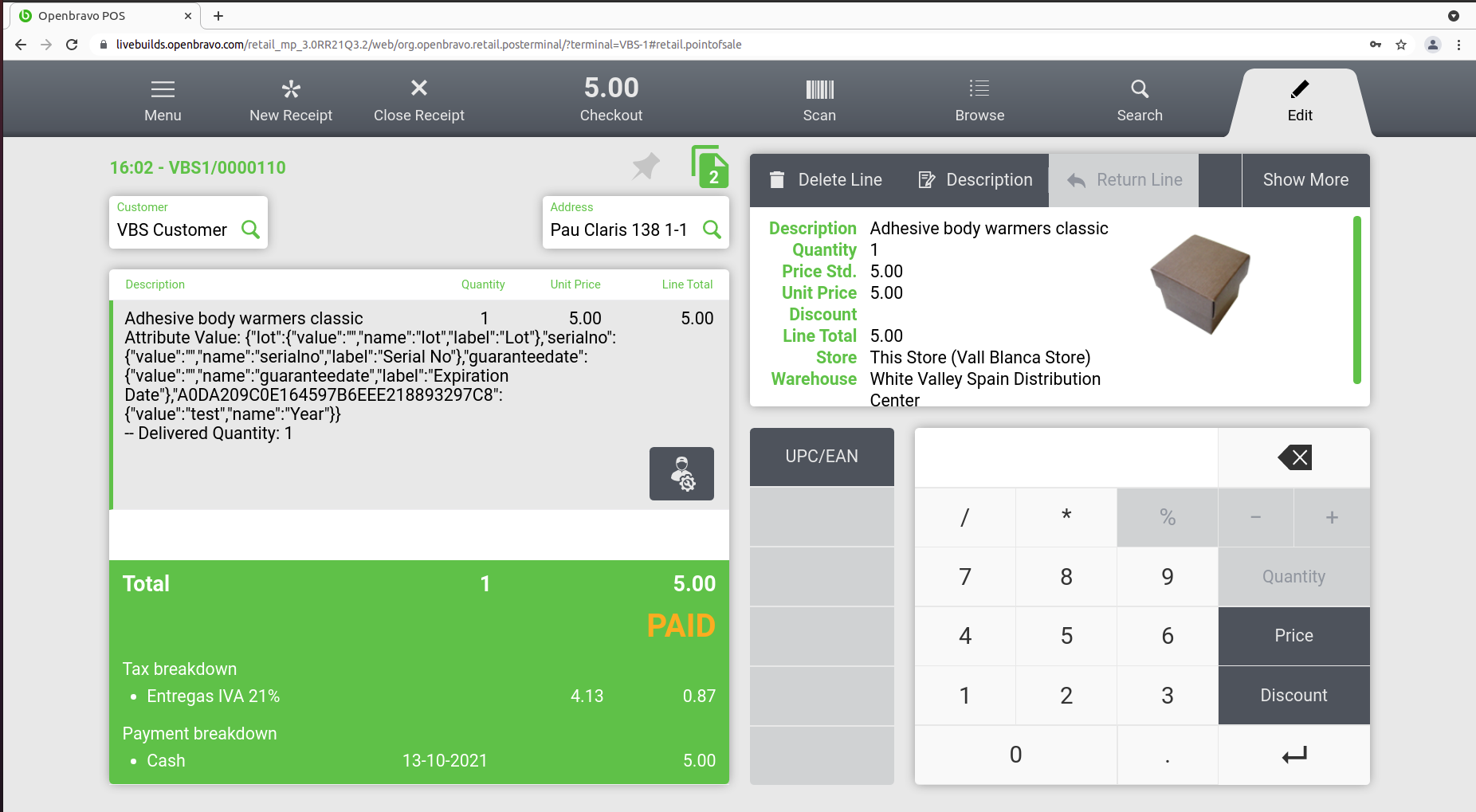The image size is (1476, 812).
Task: Bookmark this page with star icon
Action: pos(1401,45)
